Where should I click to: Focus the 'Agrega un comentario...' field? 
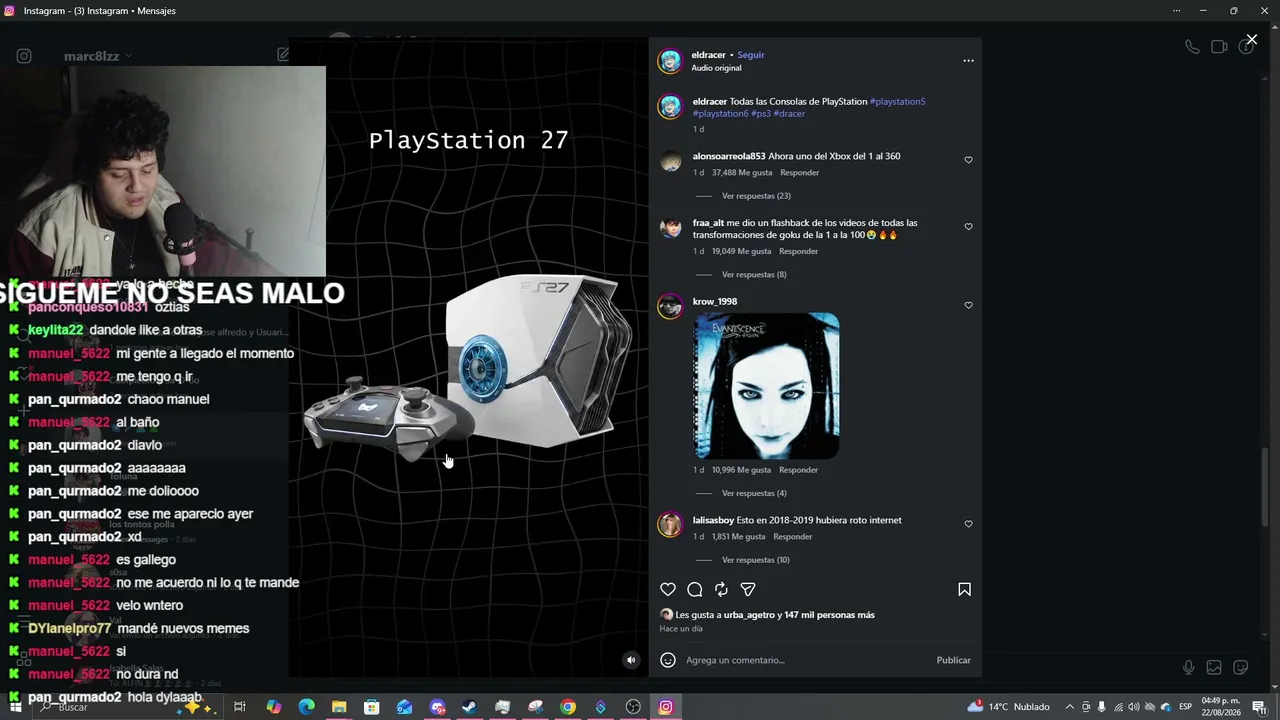(806, 660)
